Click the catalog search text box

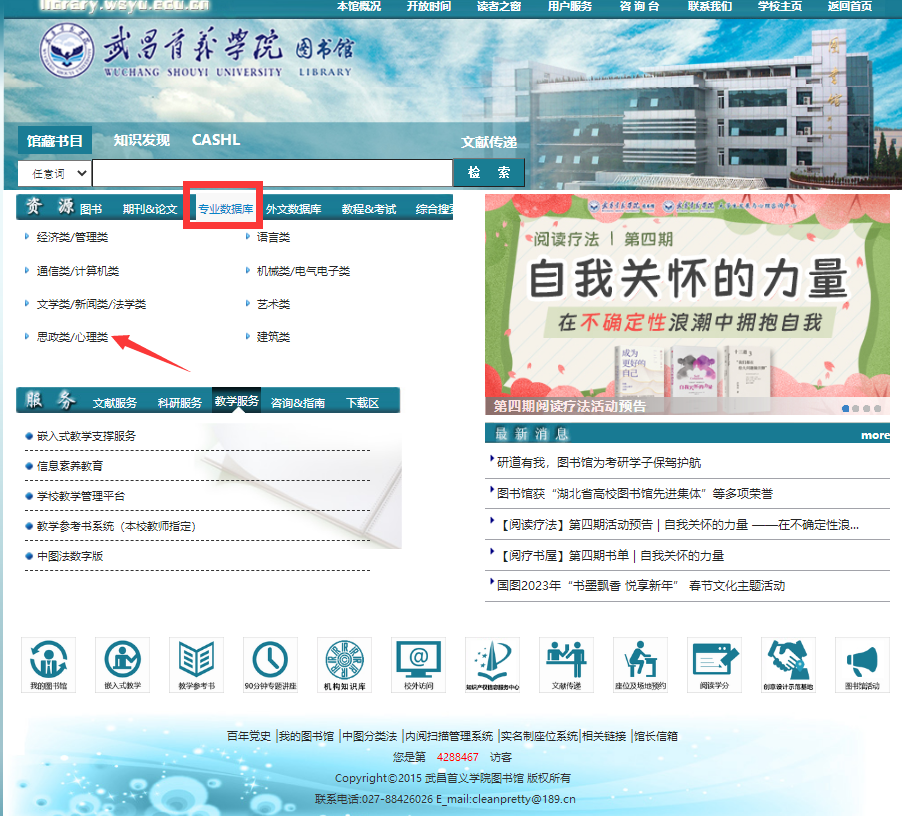272,173
